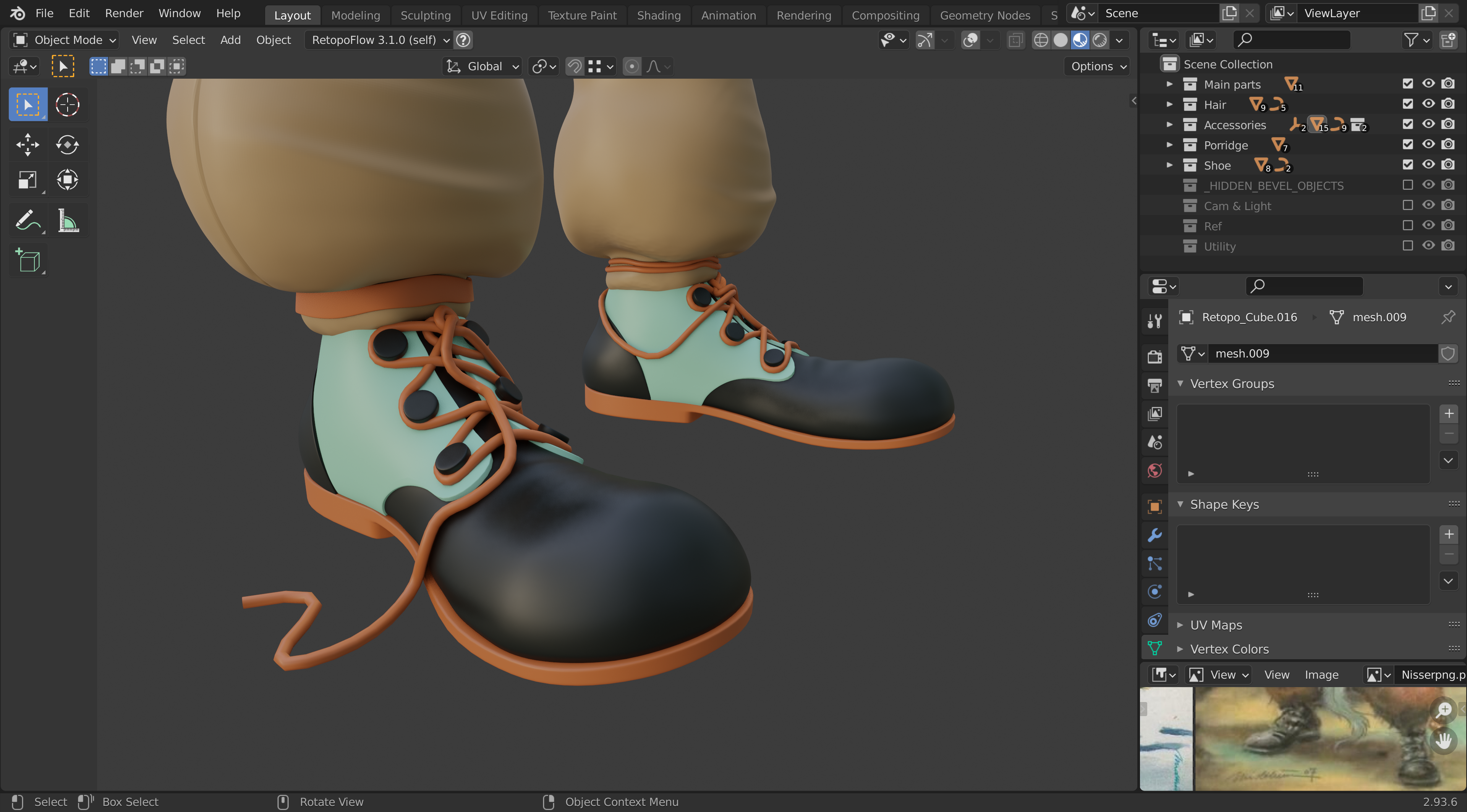Uncheck the Shoe collection checkbox
1467x812 pixels.
click(1408, 165)
